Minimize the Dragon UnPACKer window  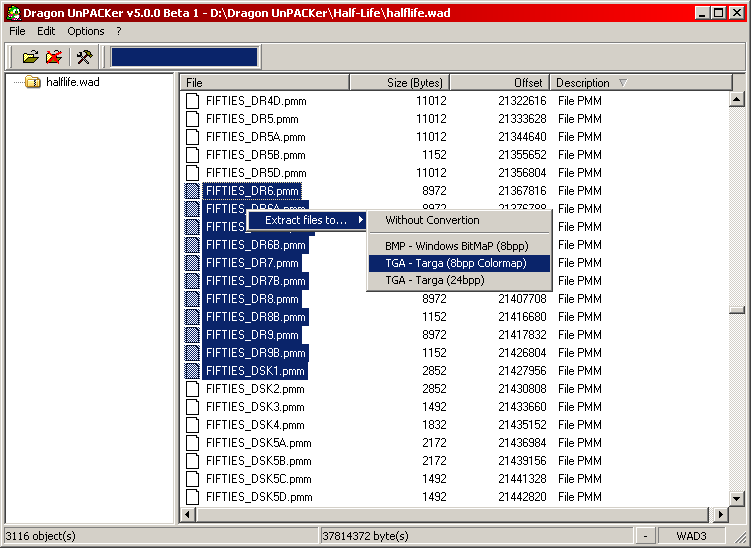(702, 12)
